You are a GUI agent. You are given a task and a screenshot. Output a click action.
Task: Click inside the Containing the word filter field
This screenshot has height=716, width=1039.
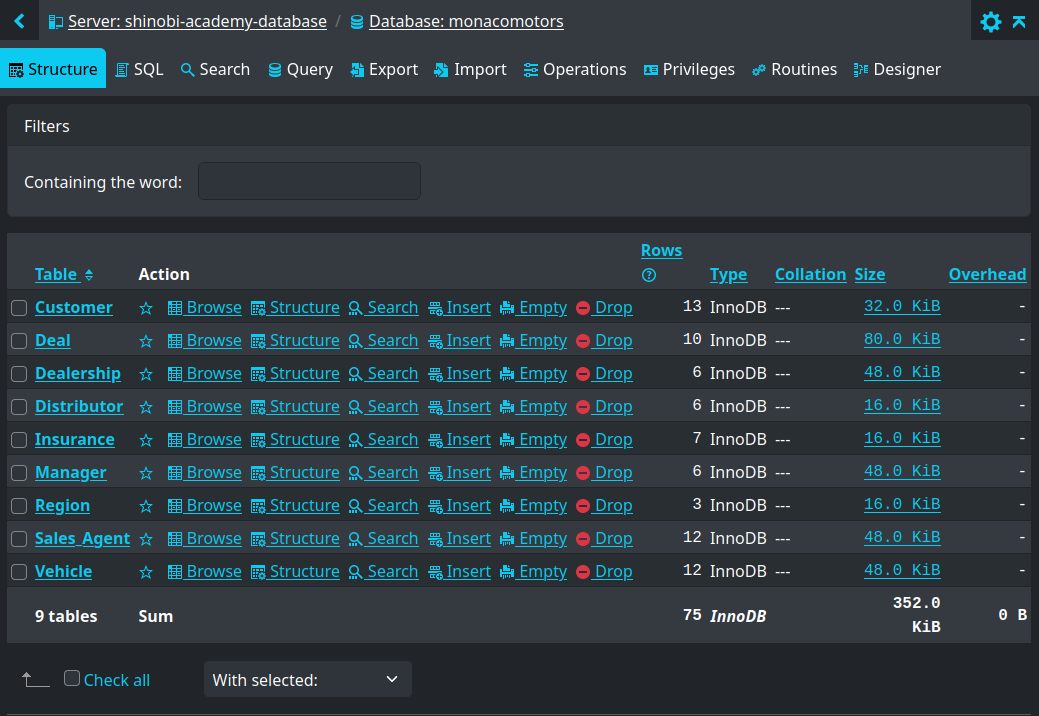(x=308, y=181)
